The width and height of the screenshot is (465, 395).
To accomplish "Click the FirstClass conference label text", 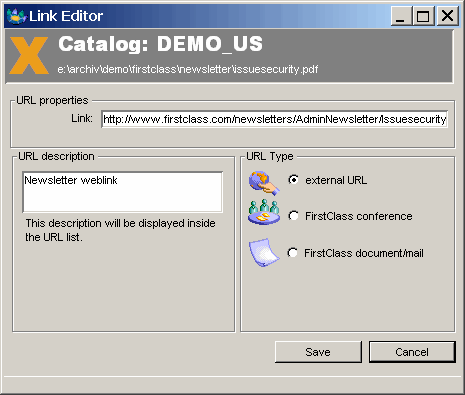I will (x=359, y=216).
